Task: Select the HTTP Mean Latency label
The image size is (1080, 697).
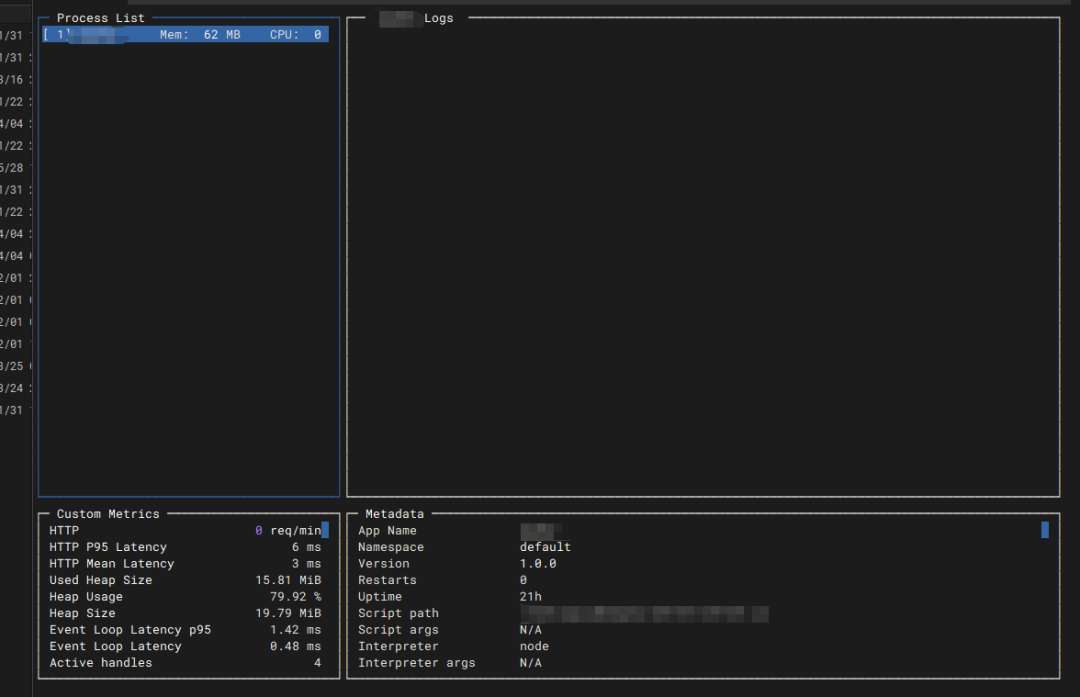Action: click(112, 563)
